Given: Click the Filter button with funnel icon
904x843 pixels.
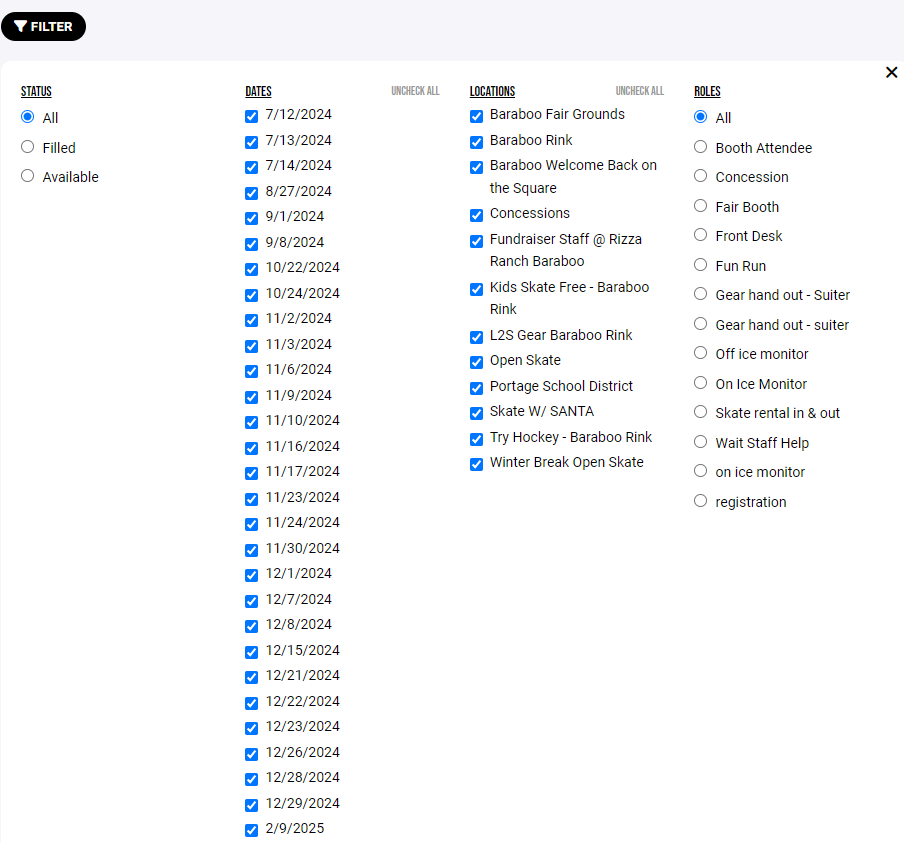Looking at the screenshot, I should coord(43,27).
